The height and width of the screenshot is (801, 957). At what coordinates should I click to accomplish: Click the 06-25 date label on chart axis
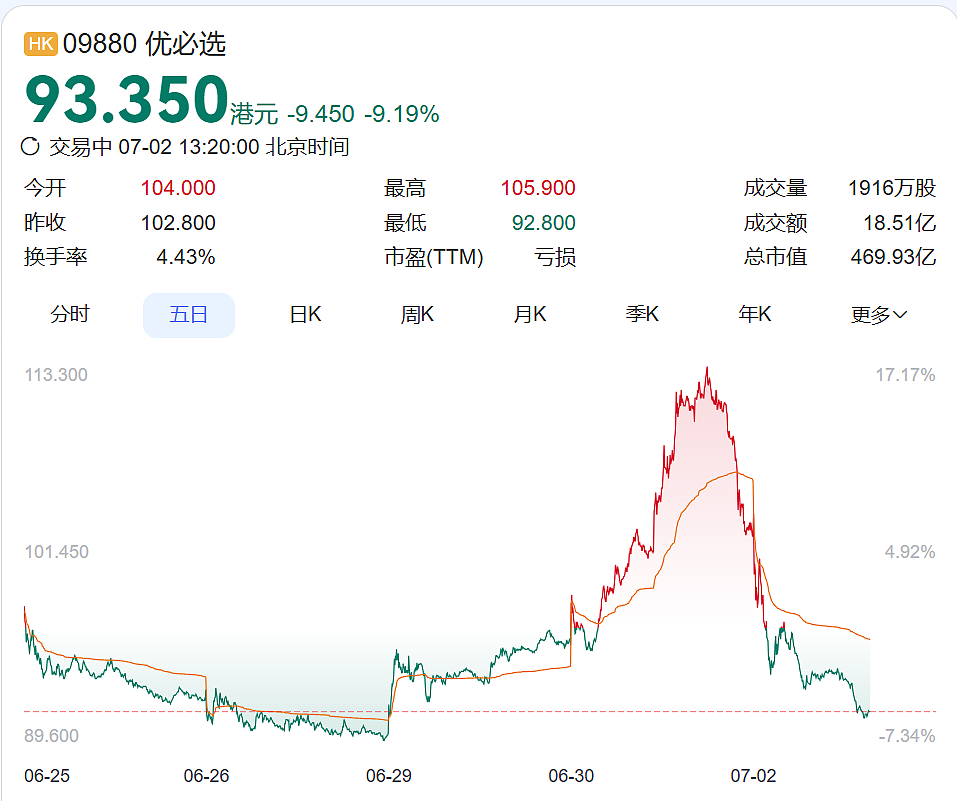(47, 776)
